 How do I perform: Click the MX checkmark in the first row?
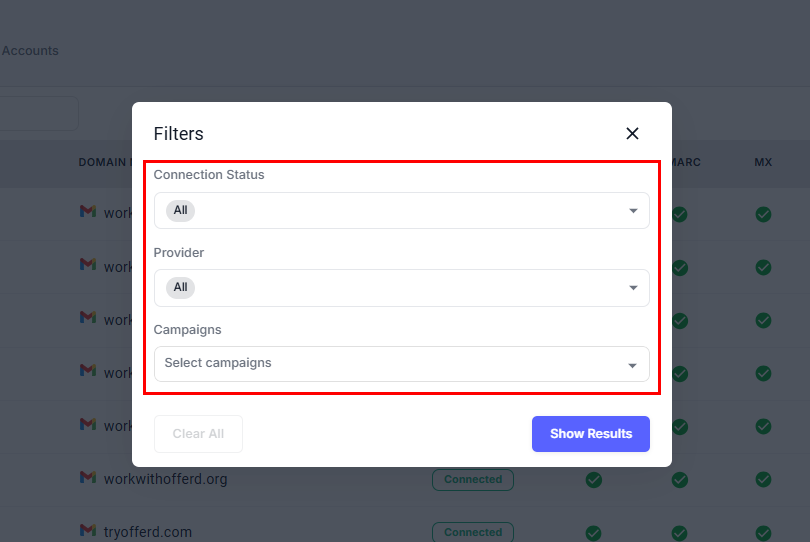click(763, 214)
